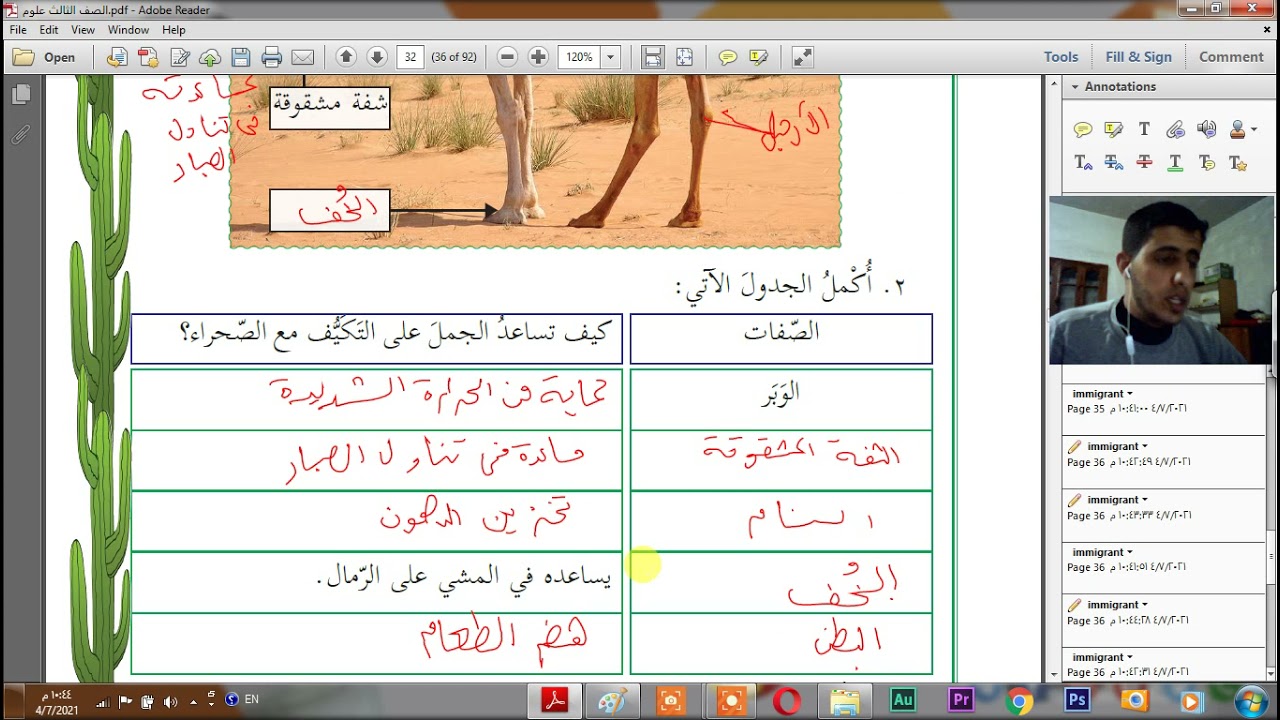Choose the Attach file paperclip tool
Screen dimensions: 1280x720
point(1175,129)
